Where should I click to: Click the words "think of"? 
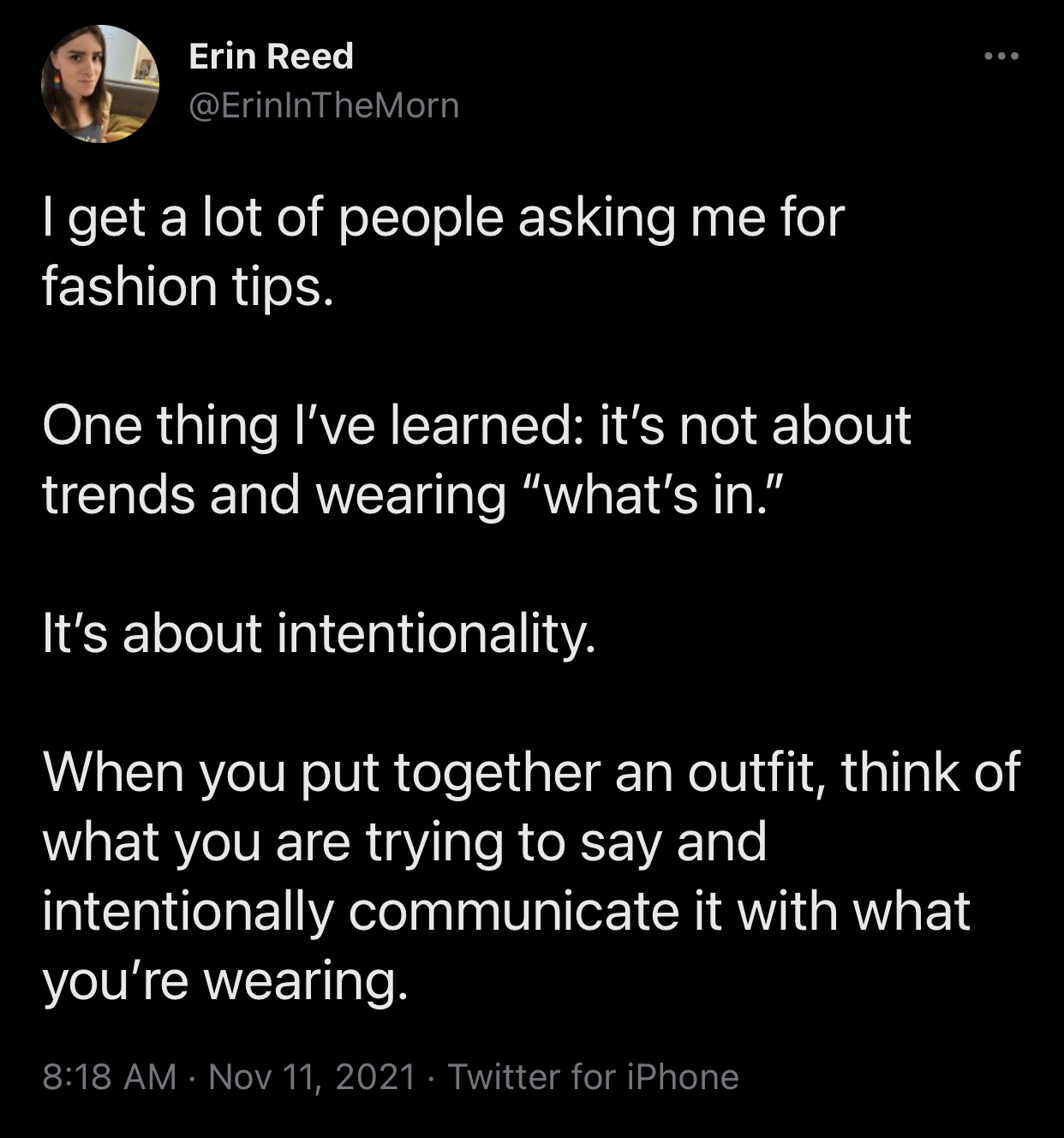click(x=930, y=772)
